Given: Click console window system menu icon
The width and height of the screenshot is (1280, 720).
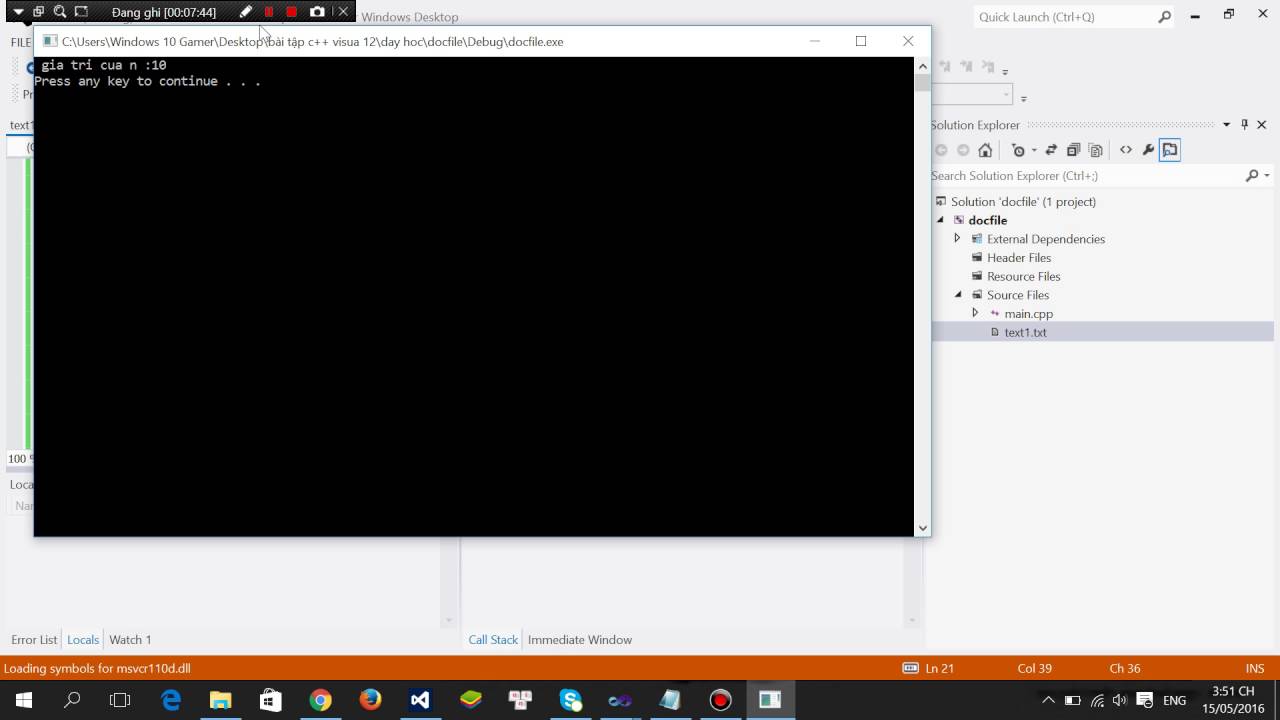Looking at the screenshot, I should pos(49,41).
